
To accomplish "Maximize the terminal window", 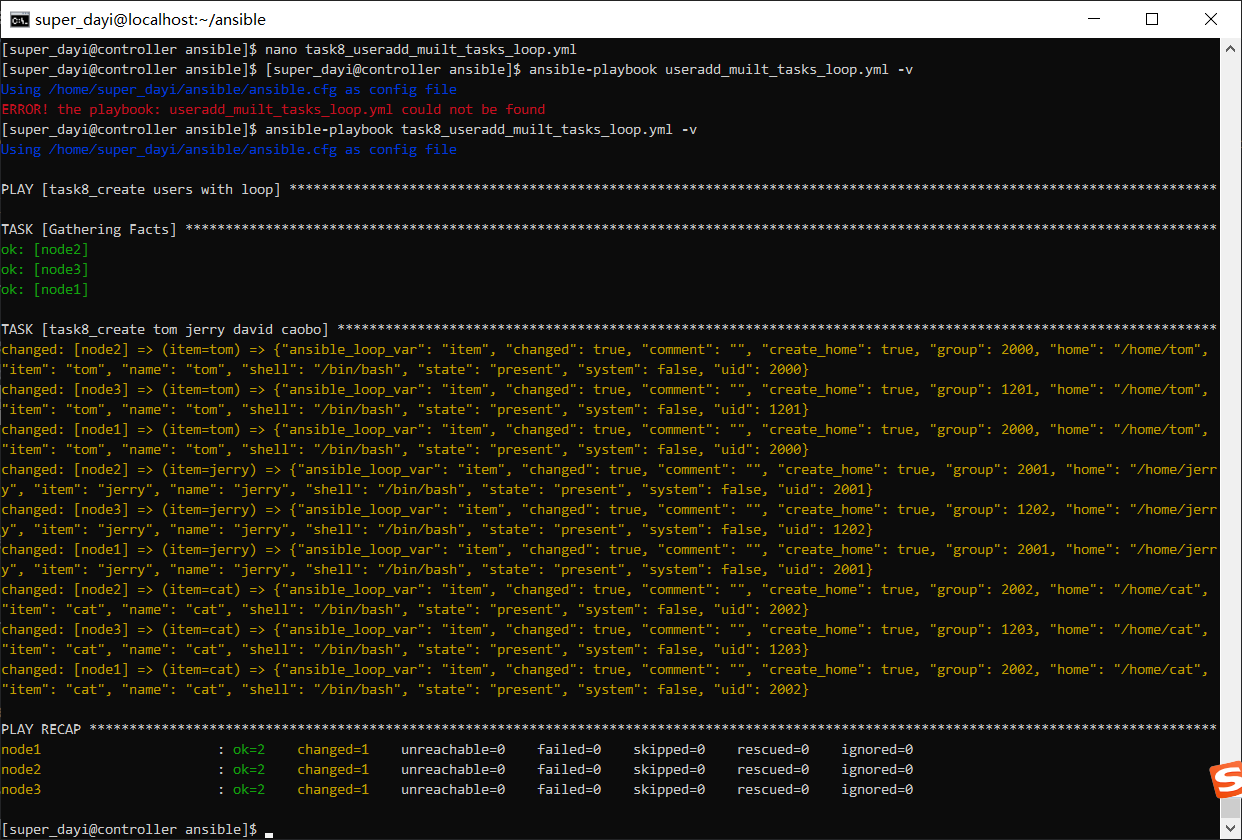I will coord(1152,19).
